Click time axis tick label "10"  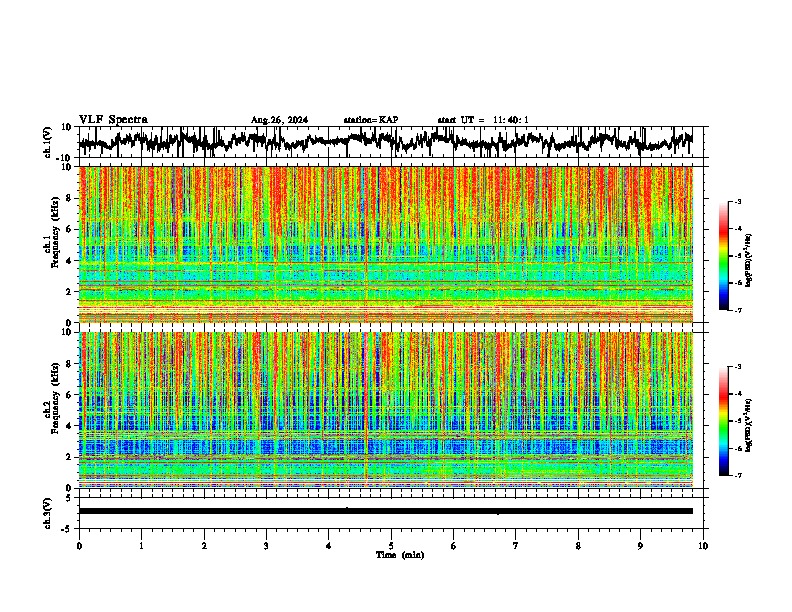click(x=703, y=546)
